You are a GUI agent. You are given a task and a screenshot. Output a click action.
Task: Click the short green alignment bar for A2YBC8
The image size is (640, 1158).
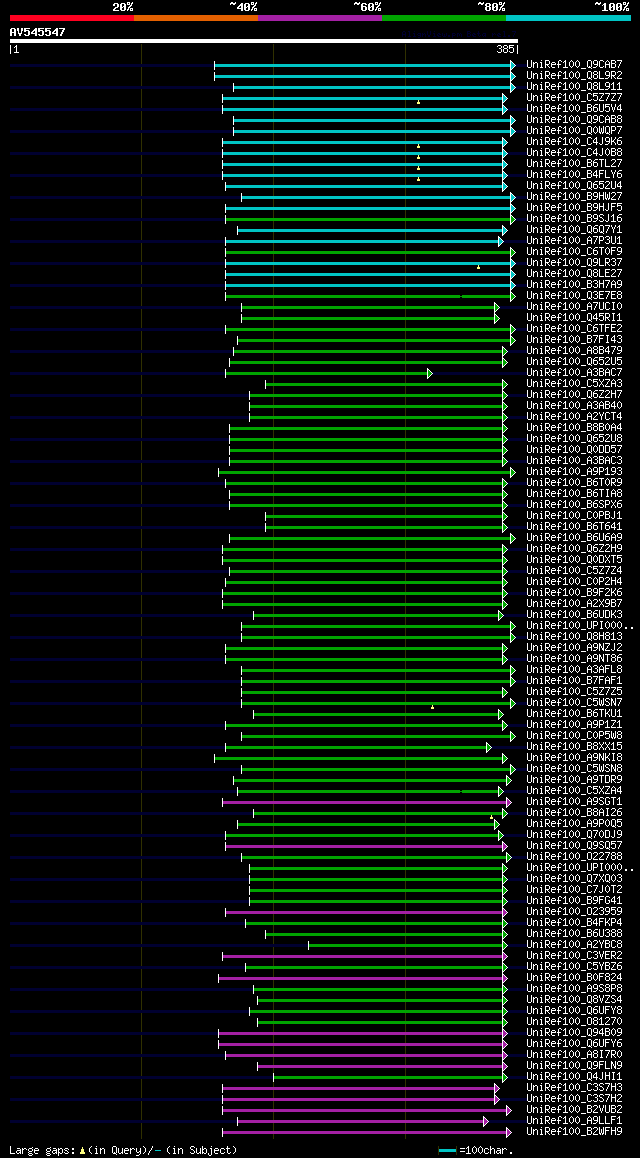[408, 945]
